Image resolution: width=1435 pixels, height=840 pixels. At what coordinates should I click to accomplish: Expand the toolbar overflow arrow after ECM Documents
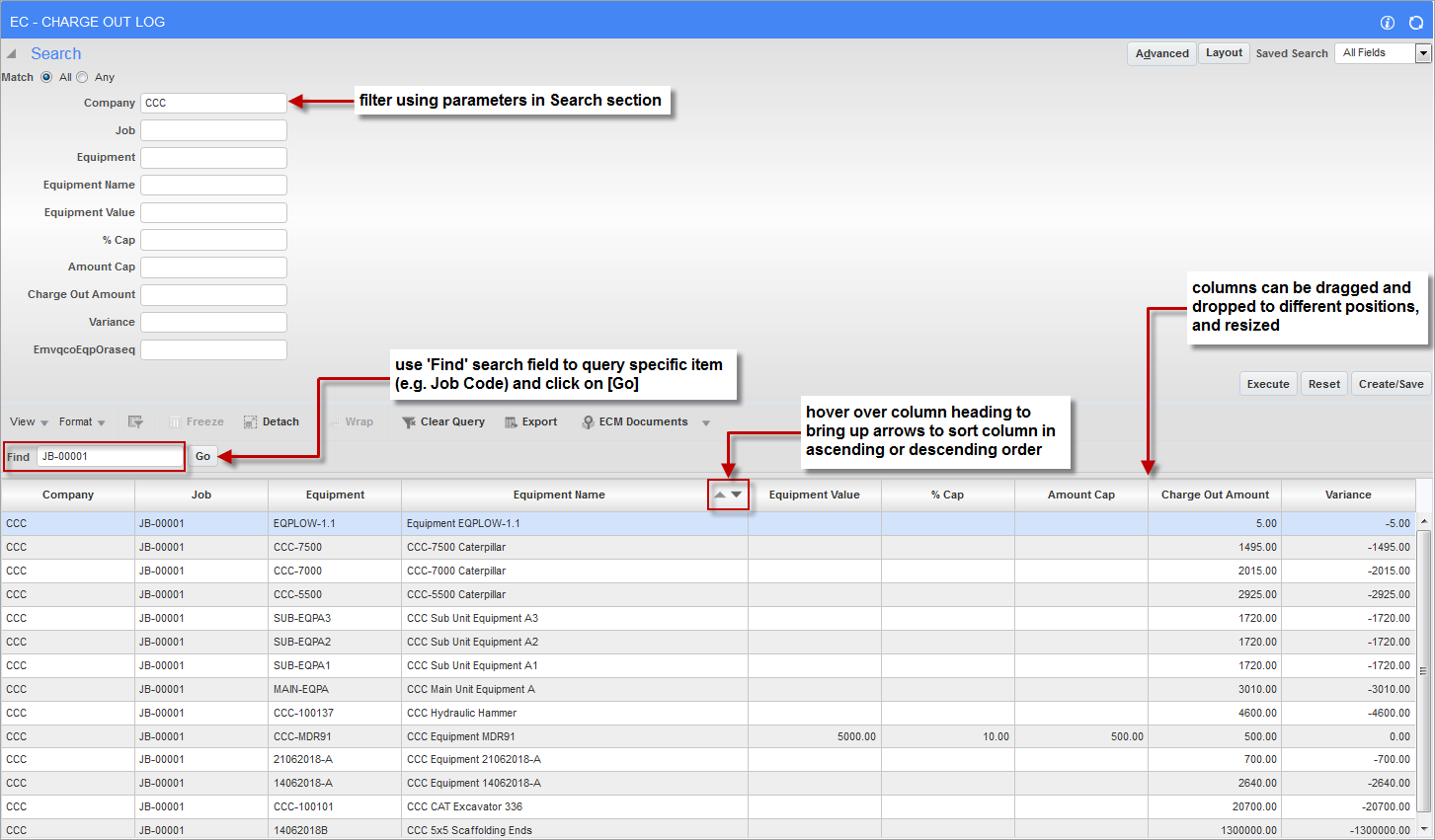coord(706,423)
